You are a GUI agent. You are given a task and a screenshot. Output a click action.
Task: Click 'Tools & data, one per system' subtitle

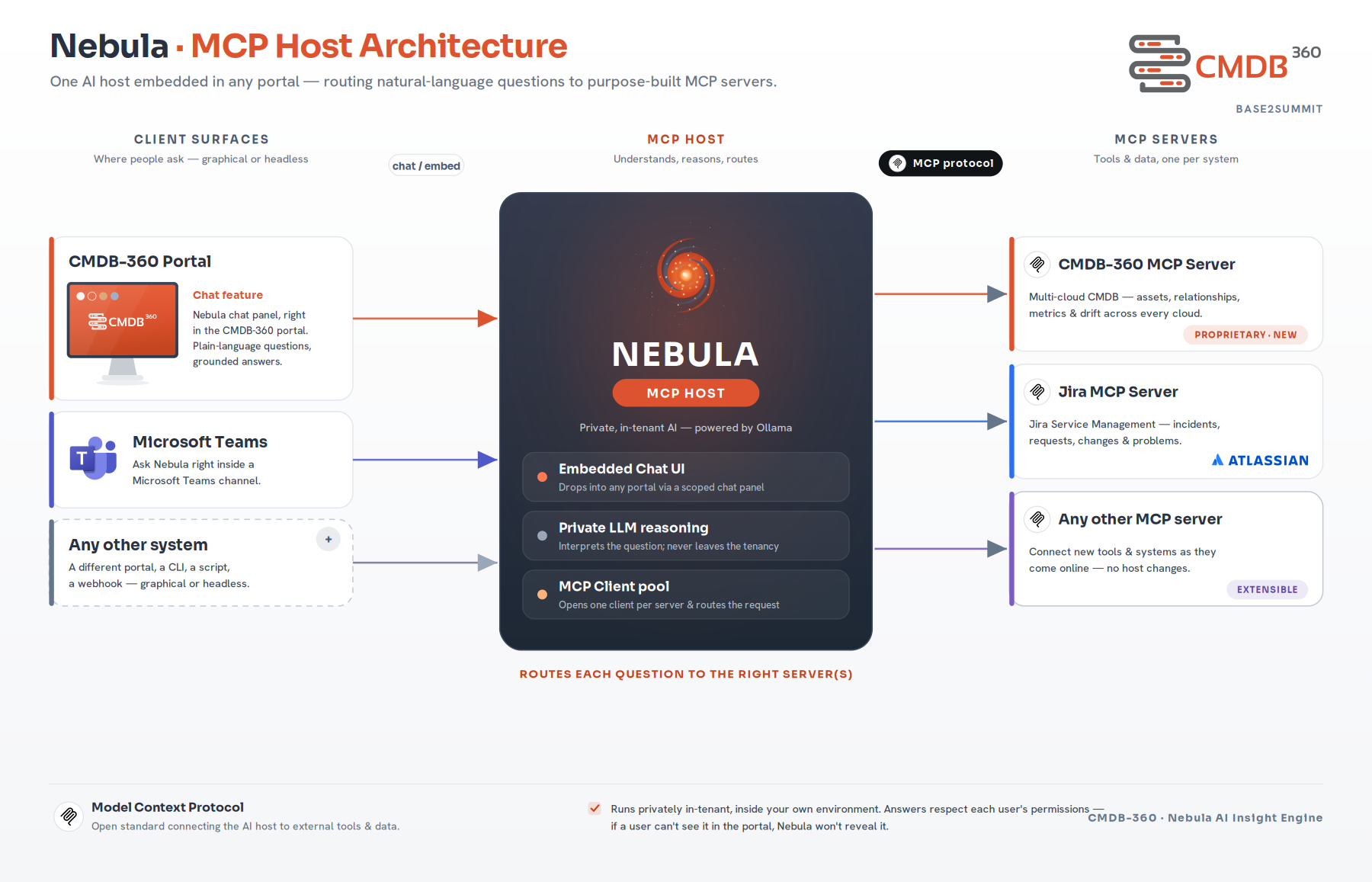click(x=1166, y=159)
